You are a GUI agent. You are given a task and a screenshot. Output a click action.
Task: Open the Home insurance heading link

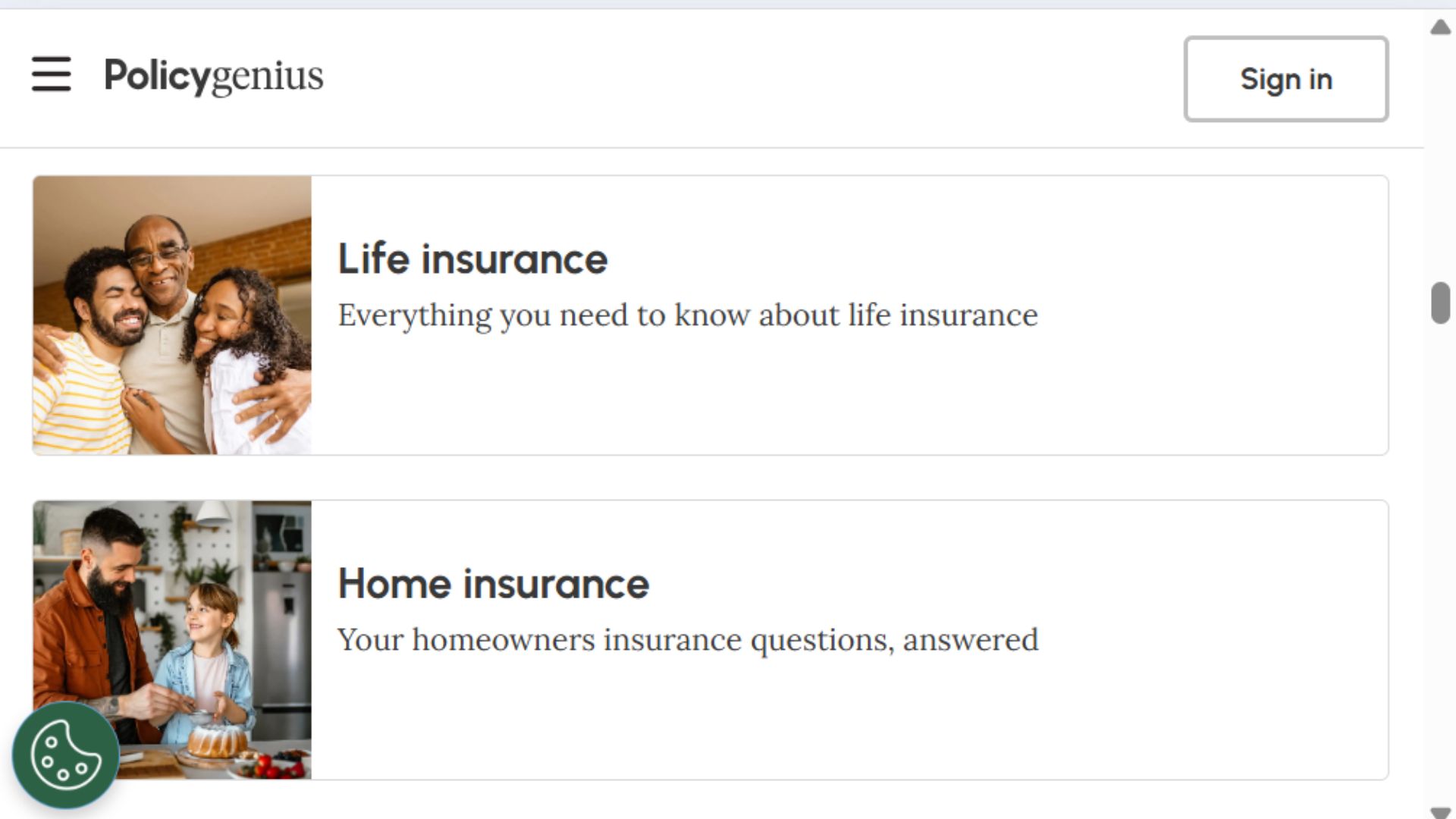pyautogui.click(x=494, y=584)
